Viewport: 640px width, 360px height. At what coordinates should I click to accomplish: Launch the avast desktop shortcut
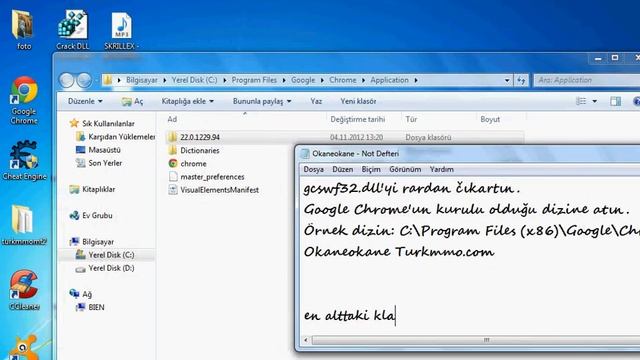coord(23,348)
